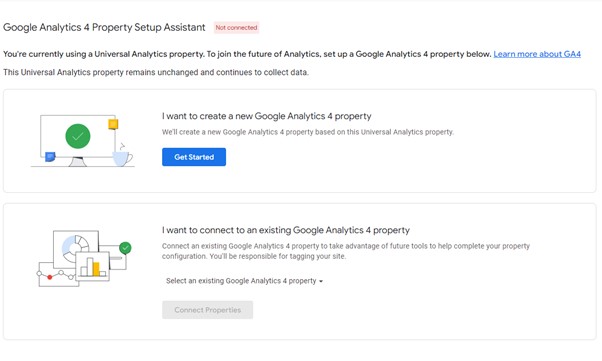Click the bar chart card in illustration
602x361 pixels.
click(x=93, y=266)
